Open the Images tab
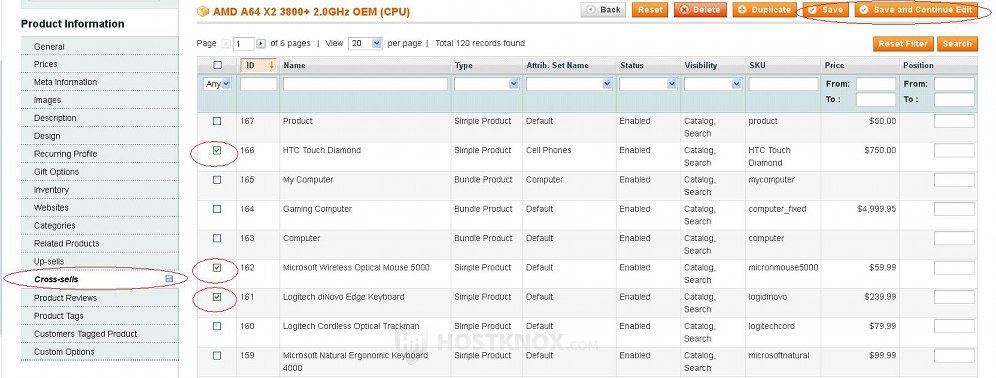The image size is (996, 378). 100,100
